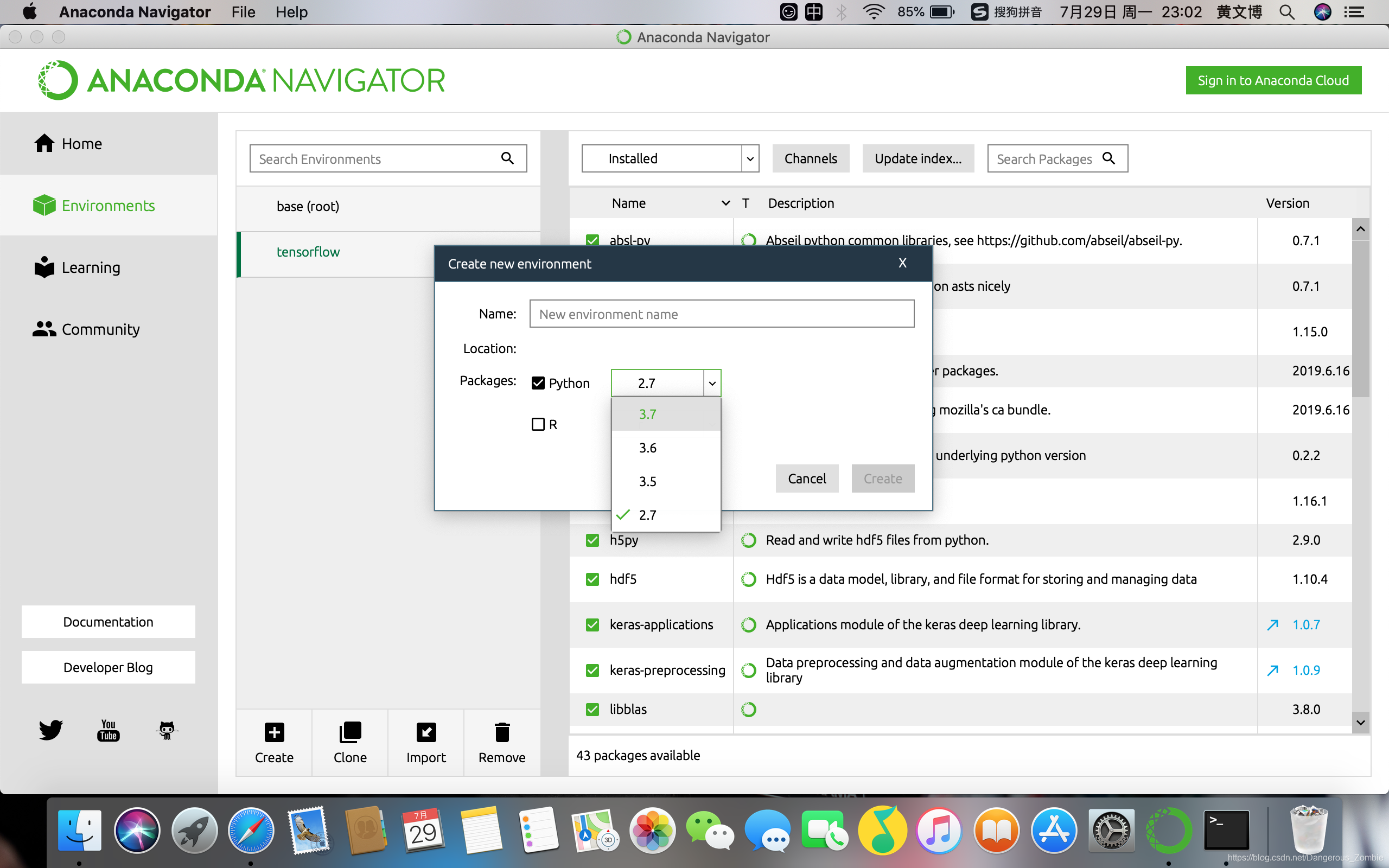1389x868 pixels.
Task: Click the Update index button
Action: click(x=918, y=158)
